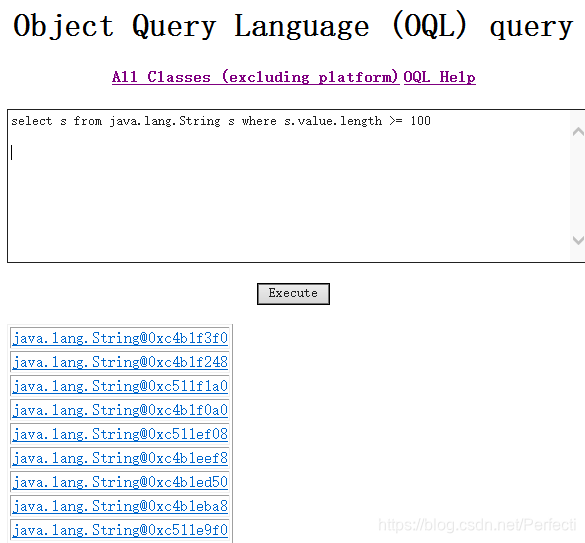
Task: Open the OQL Help link
Action: [439, 77]
